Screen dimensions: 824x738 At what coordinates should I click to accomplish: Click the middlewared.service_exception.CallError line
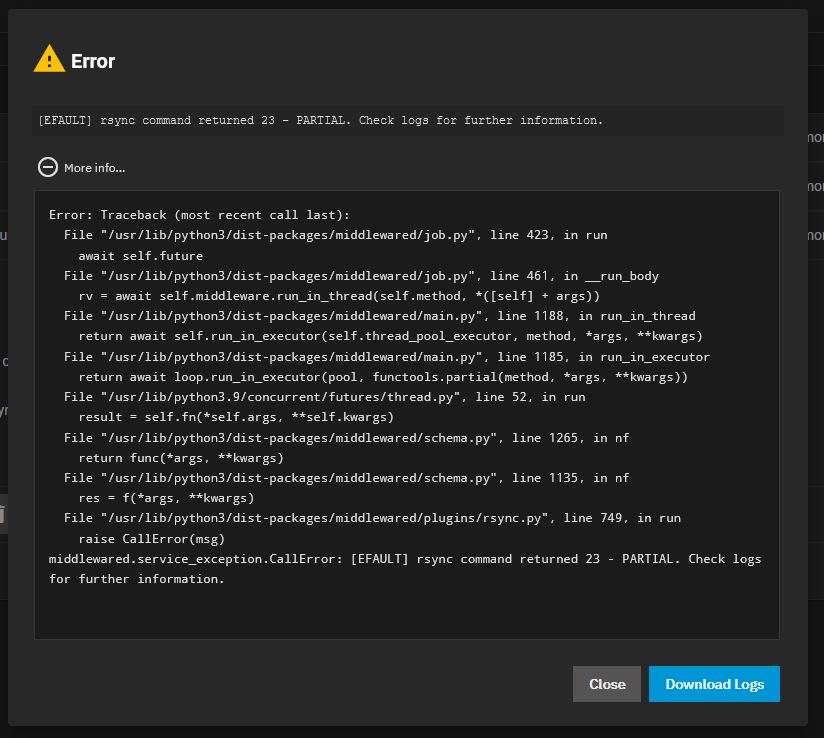[405, 559]
